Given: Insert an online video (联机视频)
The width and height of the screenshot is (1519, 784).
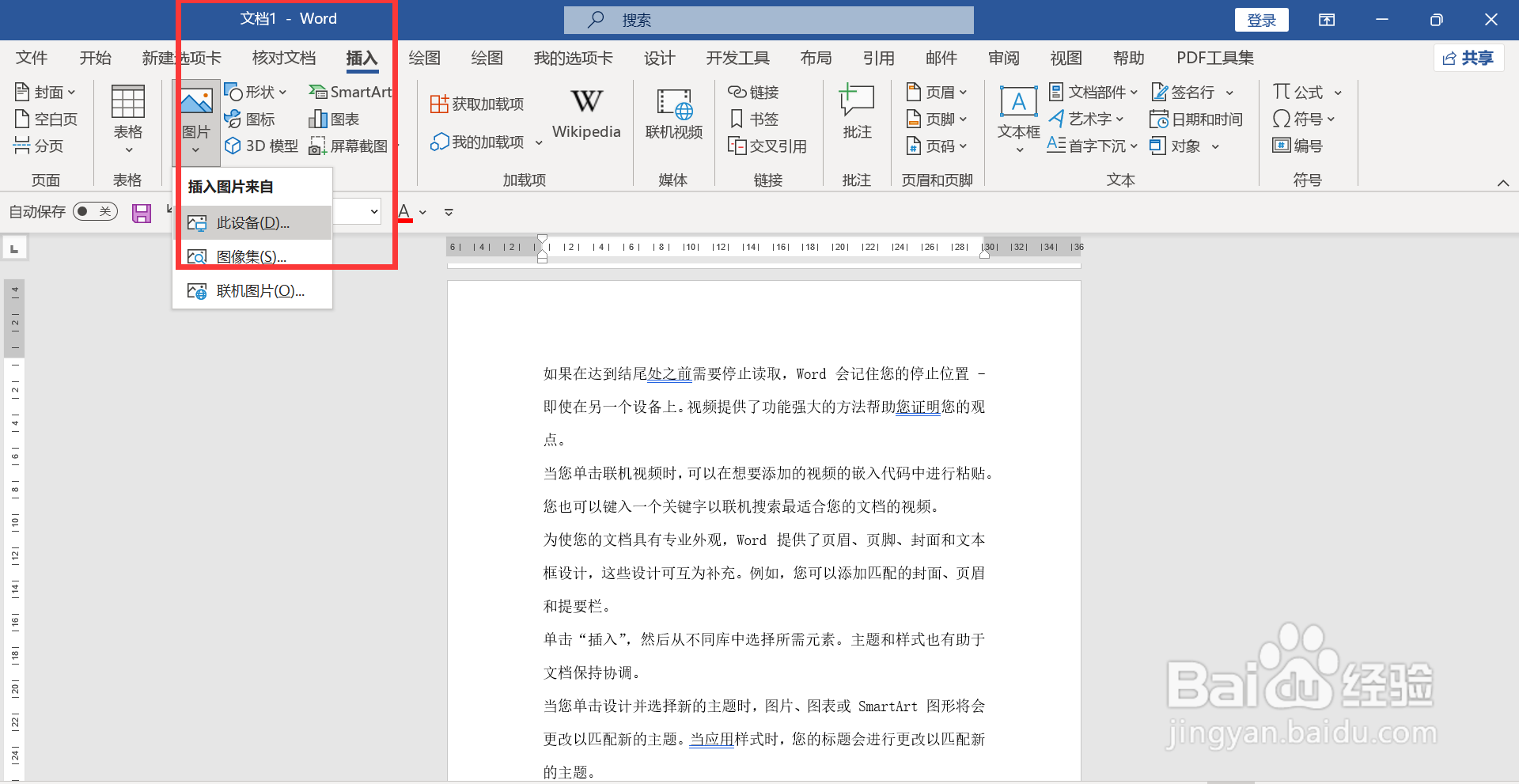Looking at the screenshot, I should click(674, 113).
